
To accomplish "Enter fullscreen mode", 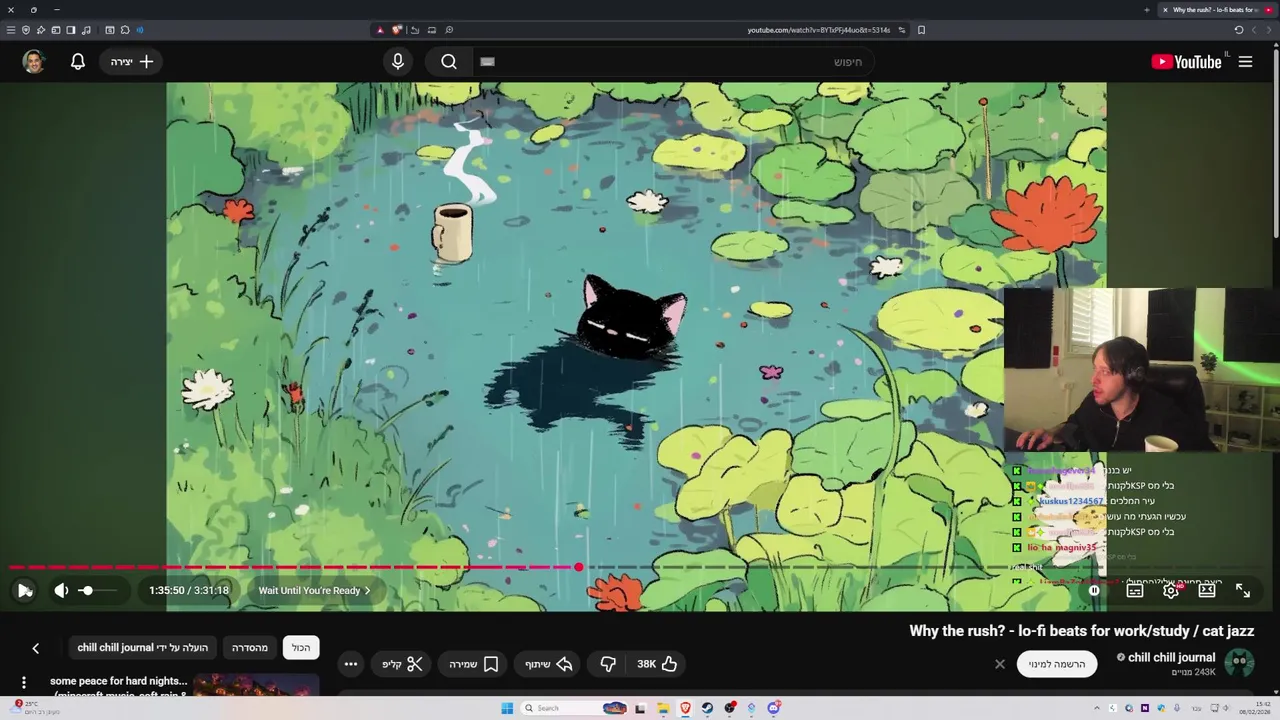I will point(1243,591).
